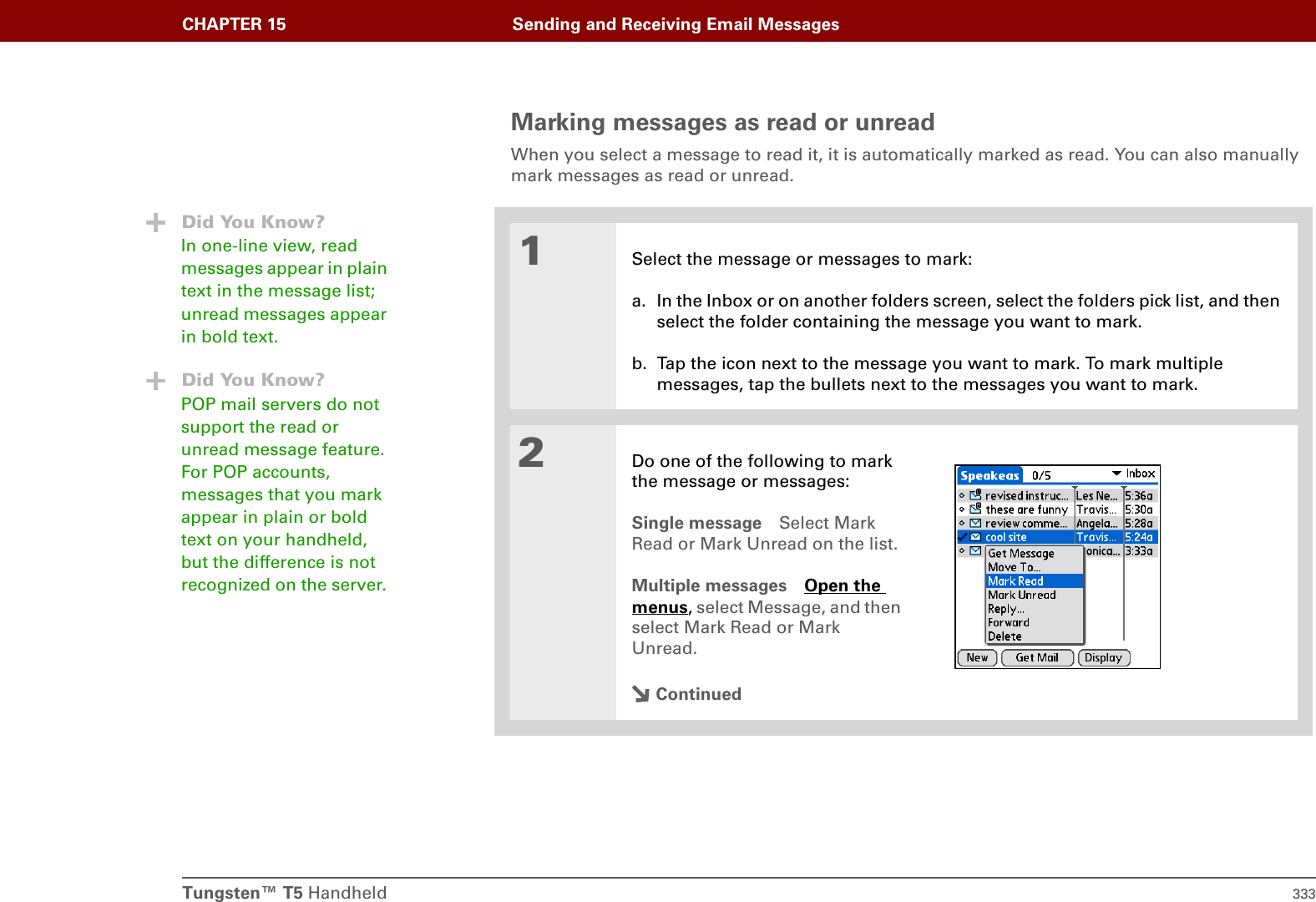
Task: Toggle bullet next to 'revised instruc...' message
Action: click(962, 495)
